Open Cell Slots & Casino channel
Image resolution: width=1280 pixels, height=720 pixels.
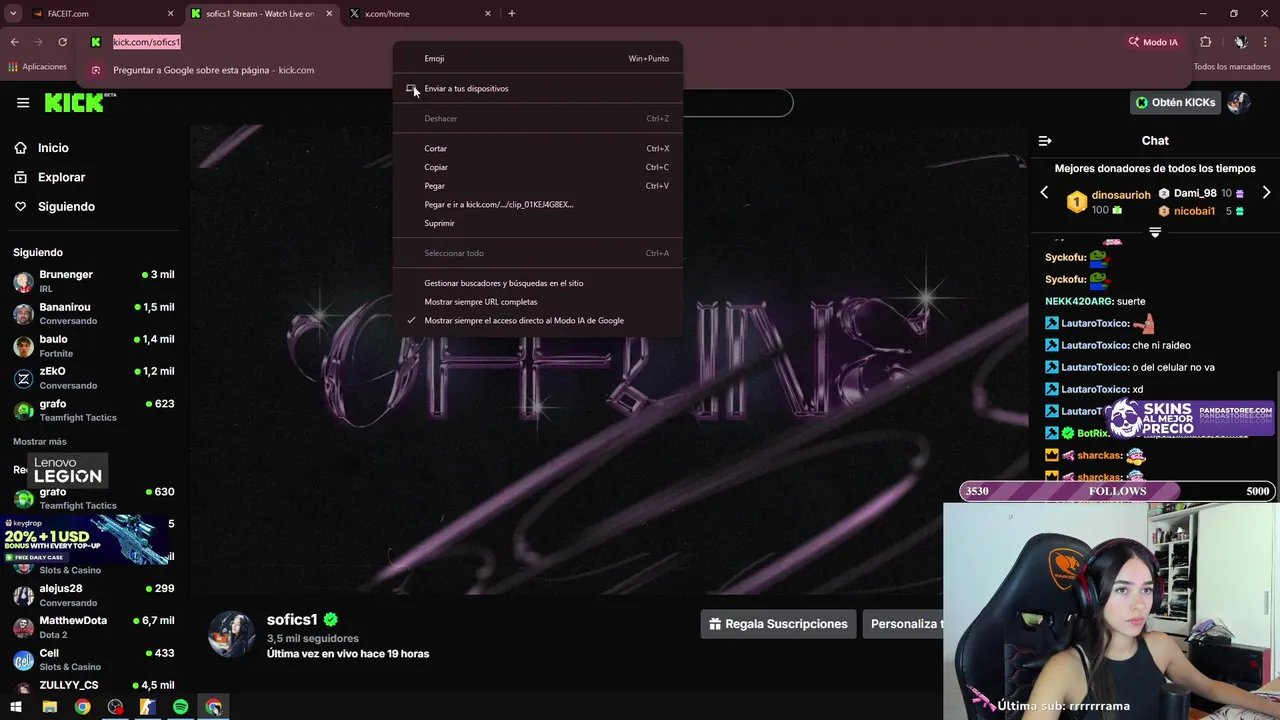pyautogui.click(x=94, y=659)
